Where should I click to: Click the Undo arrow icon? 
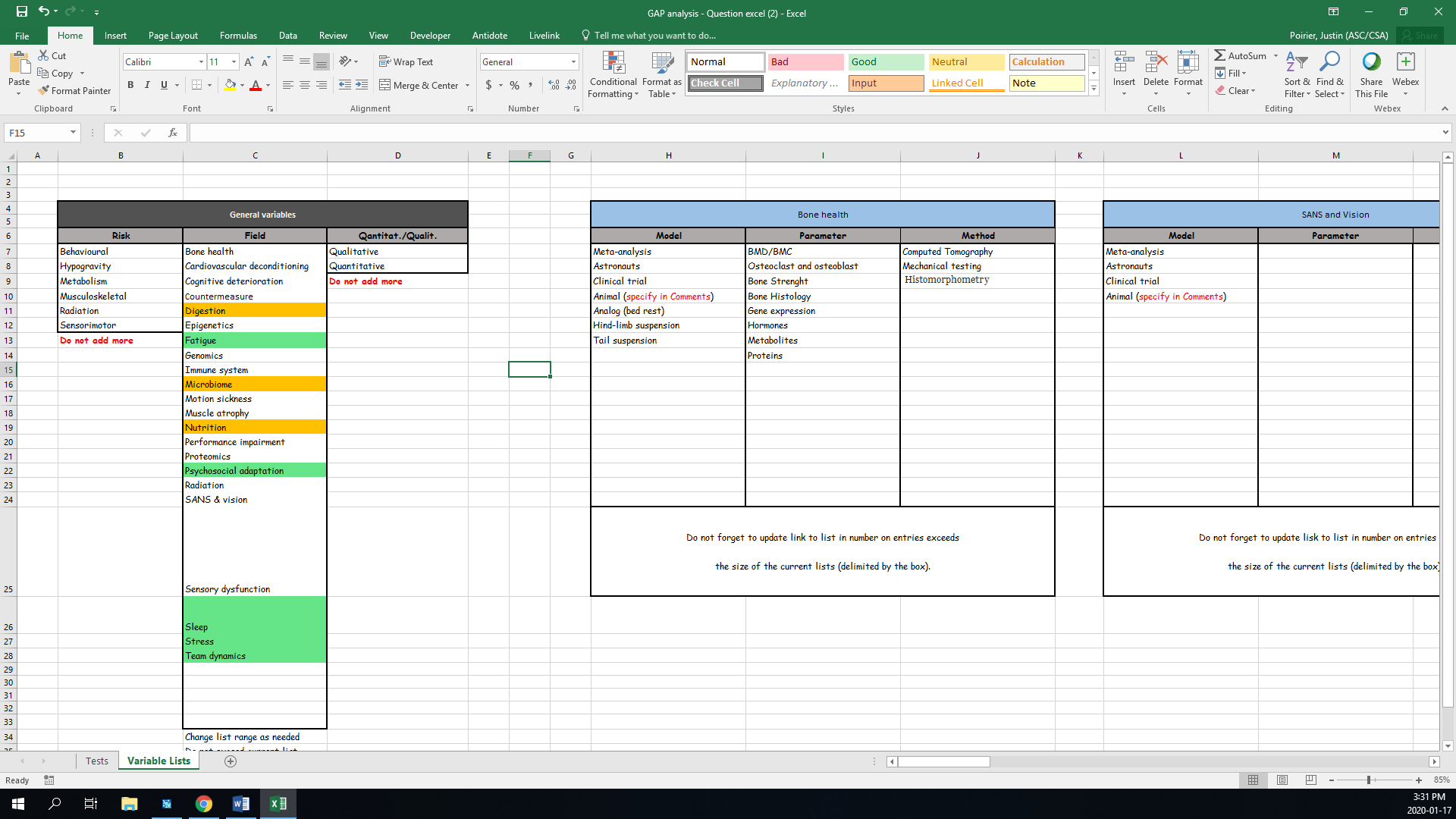click(x=44, y=11)
